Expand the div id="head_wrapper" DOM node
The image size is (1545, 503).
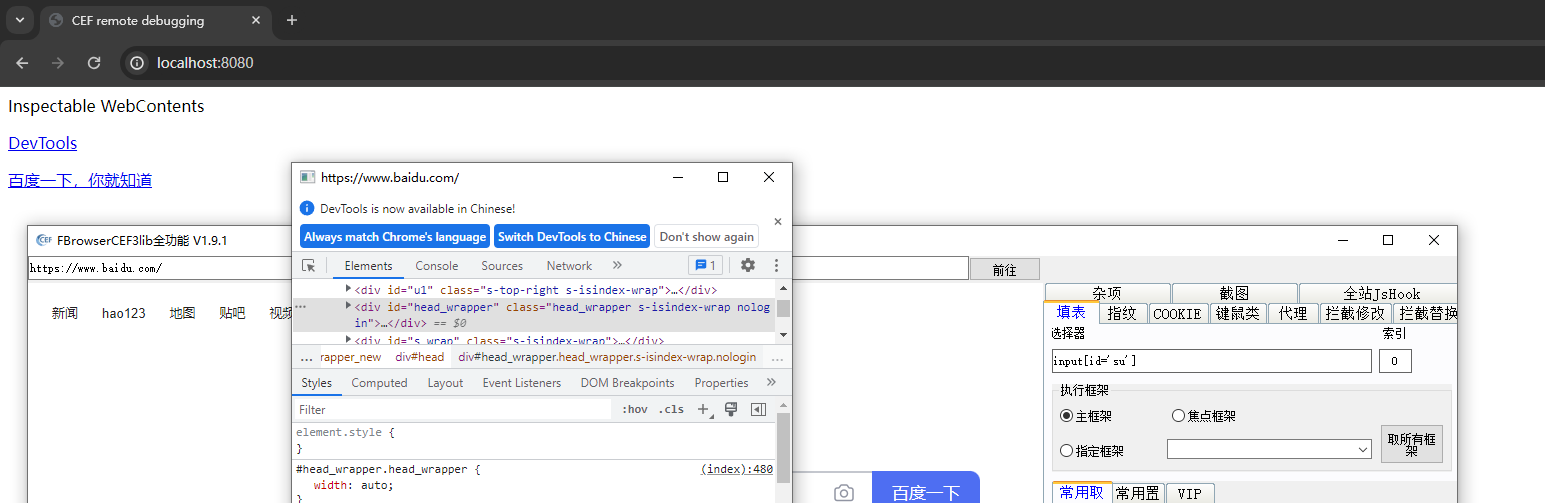click(x=348, y=306)
